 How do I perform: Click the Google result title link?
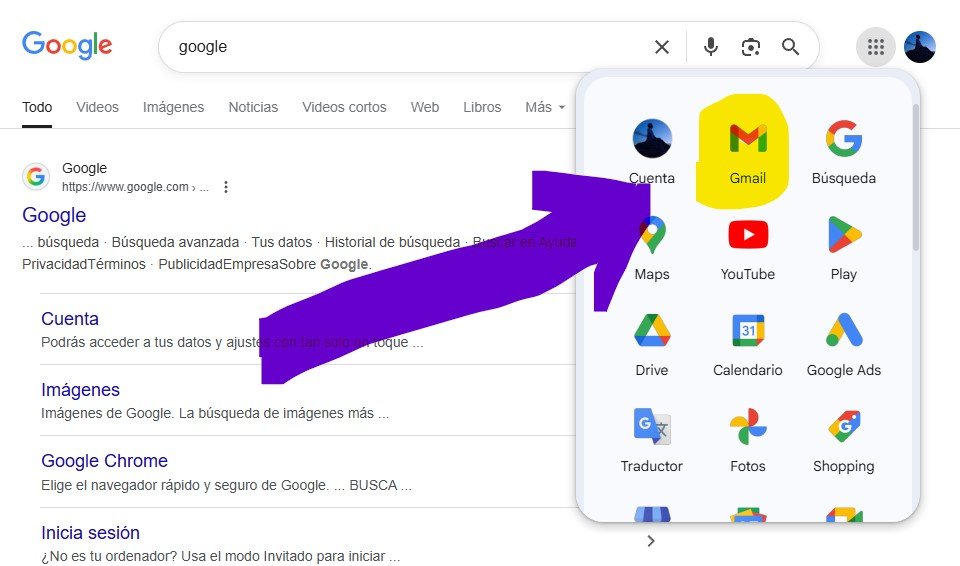point(54,215)
